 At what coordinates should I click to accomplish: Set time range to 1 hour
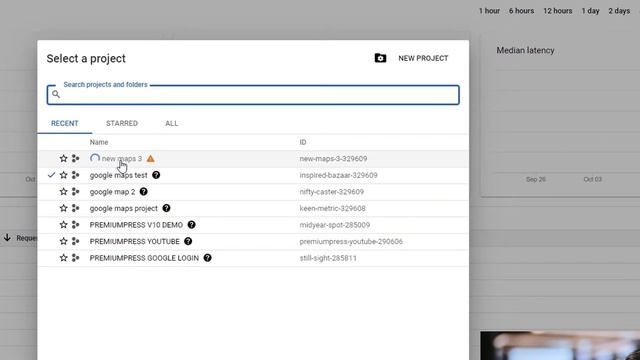click(x=489, y=11)
